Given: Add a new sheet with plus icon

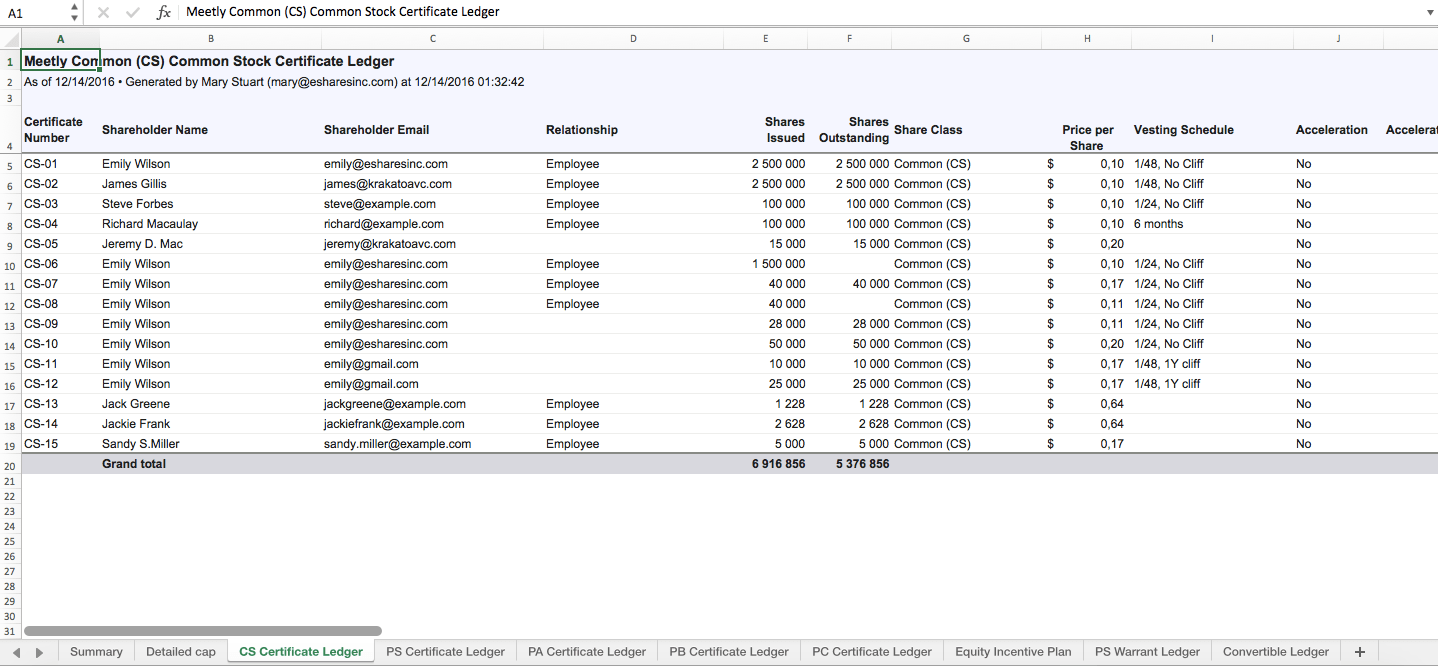Looking at the screenshot, I should 1359,652.
